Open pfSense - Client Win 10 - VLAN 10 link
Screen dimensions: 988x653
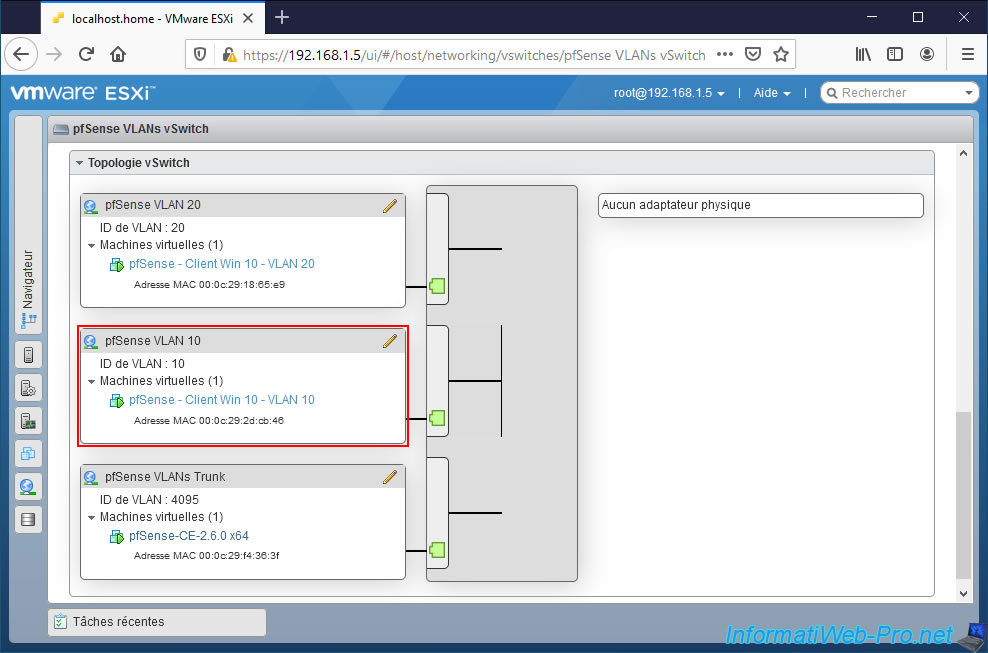click(x=222, y=400)
